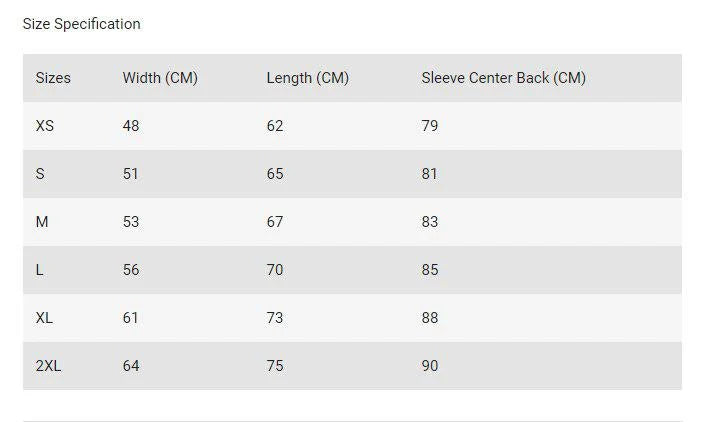Select the Sleeve Center Back (CM) header
Viewport: 710px width, 422px height.
tap(504, 78)
